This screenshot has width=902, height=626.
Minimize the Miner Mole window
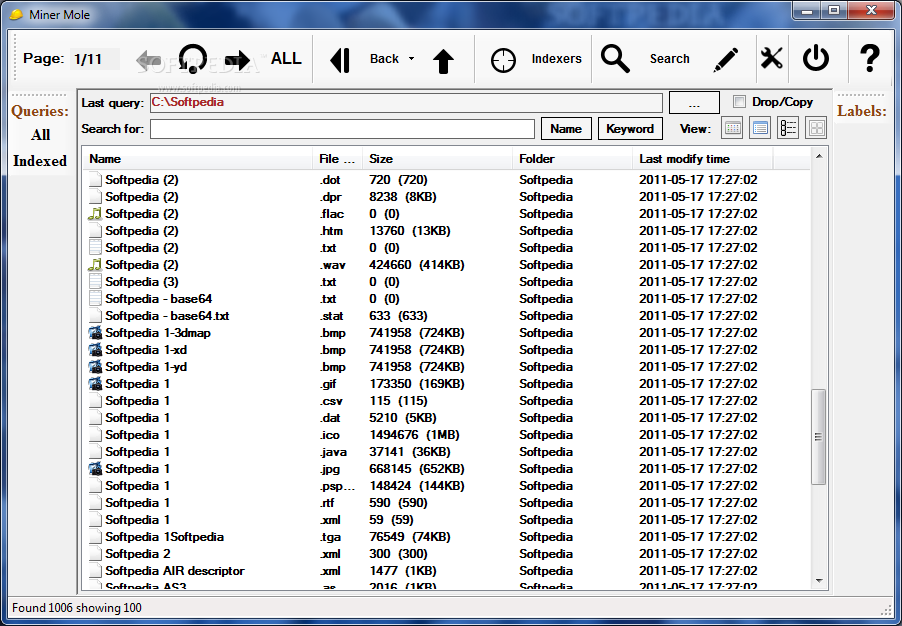coord(807,10)
